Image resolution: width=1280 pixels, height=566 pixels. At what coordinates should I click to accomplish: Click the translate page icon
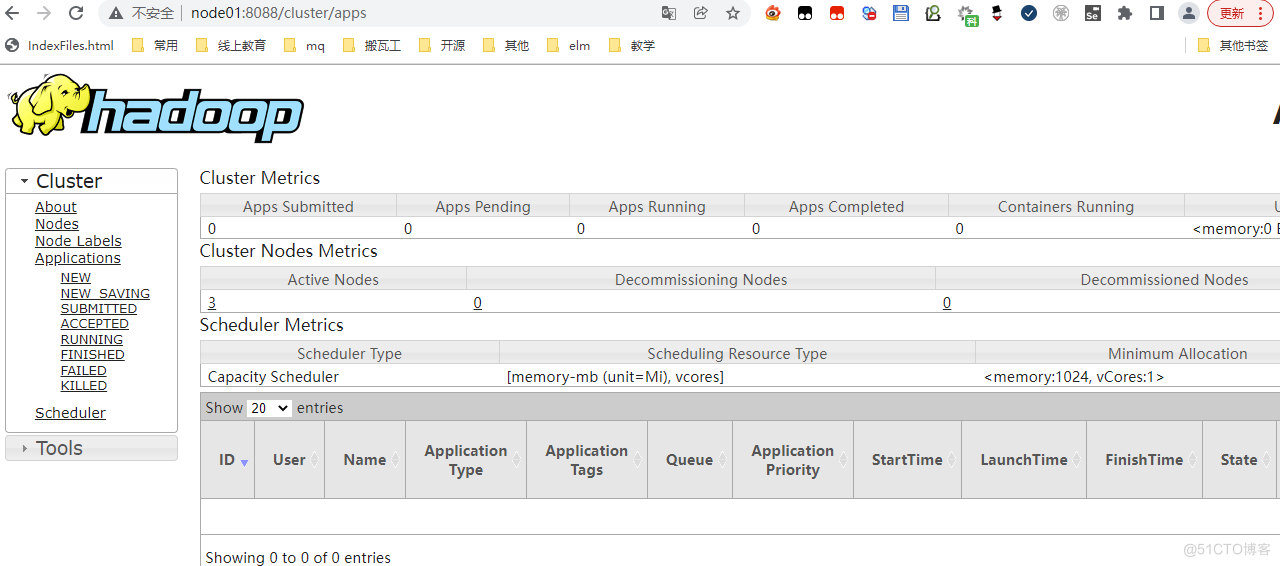(x=669, y=13)
